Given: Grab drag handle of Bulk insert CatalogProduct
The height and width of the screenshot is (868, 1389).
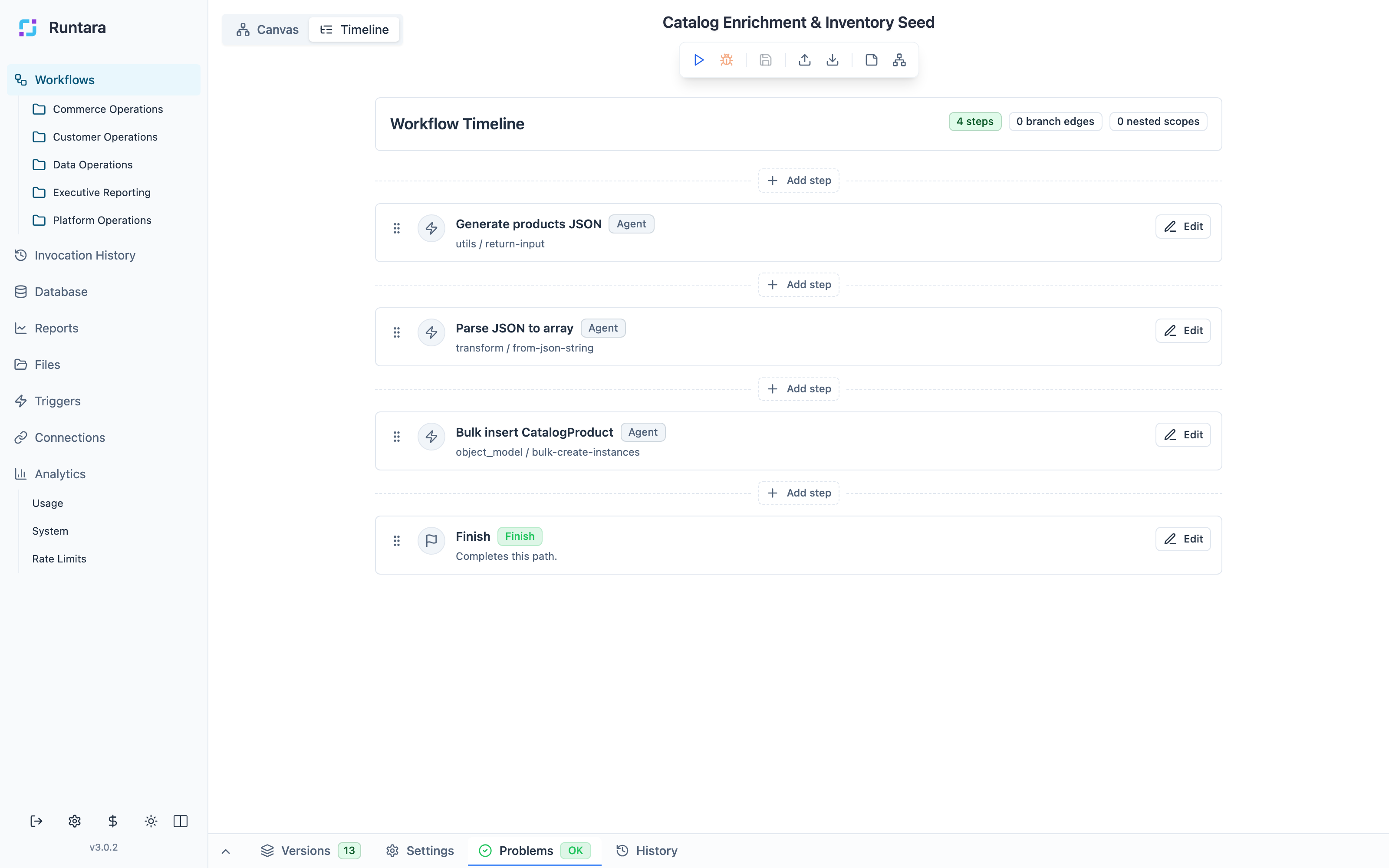Looking at the screenshot, I should 397,437.
